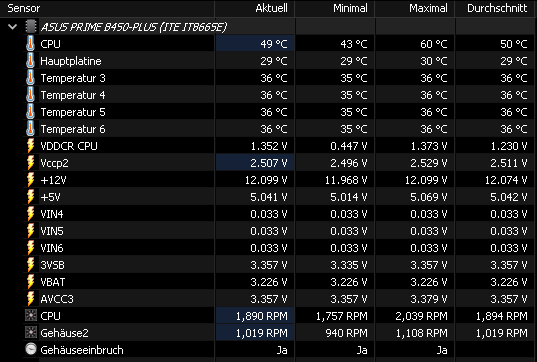Image resolution: width=537 pixels, height=362 pixels.
Task: Select the AVCC3 sensor row
Action: 279,299
